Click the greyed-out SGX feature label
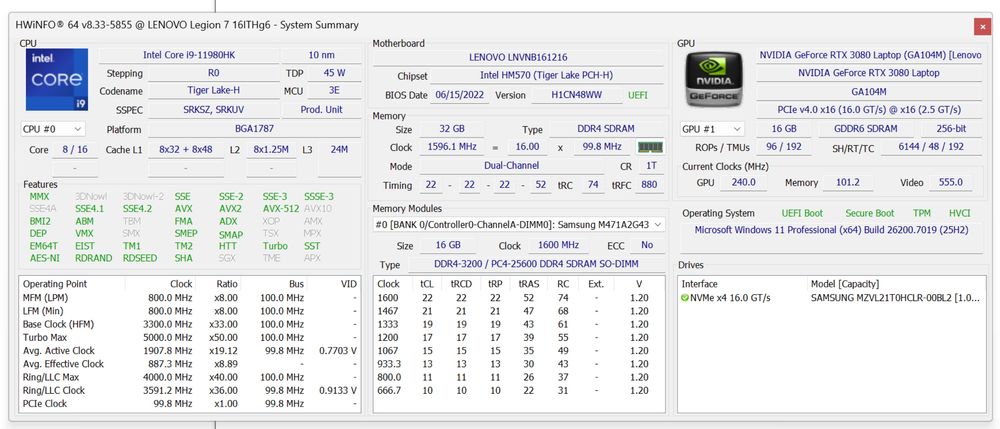This screenshot has width=1000, height=429. coord(227,258)
